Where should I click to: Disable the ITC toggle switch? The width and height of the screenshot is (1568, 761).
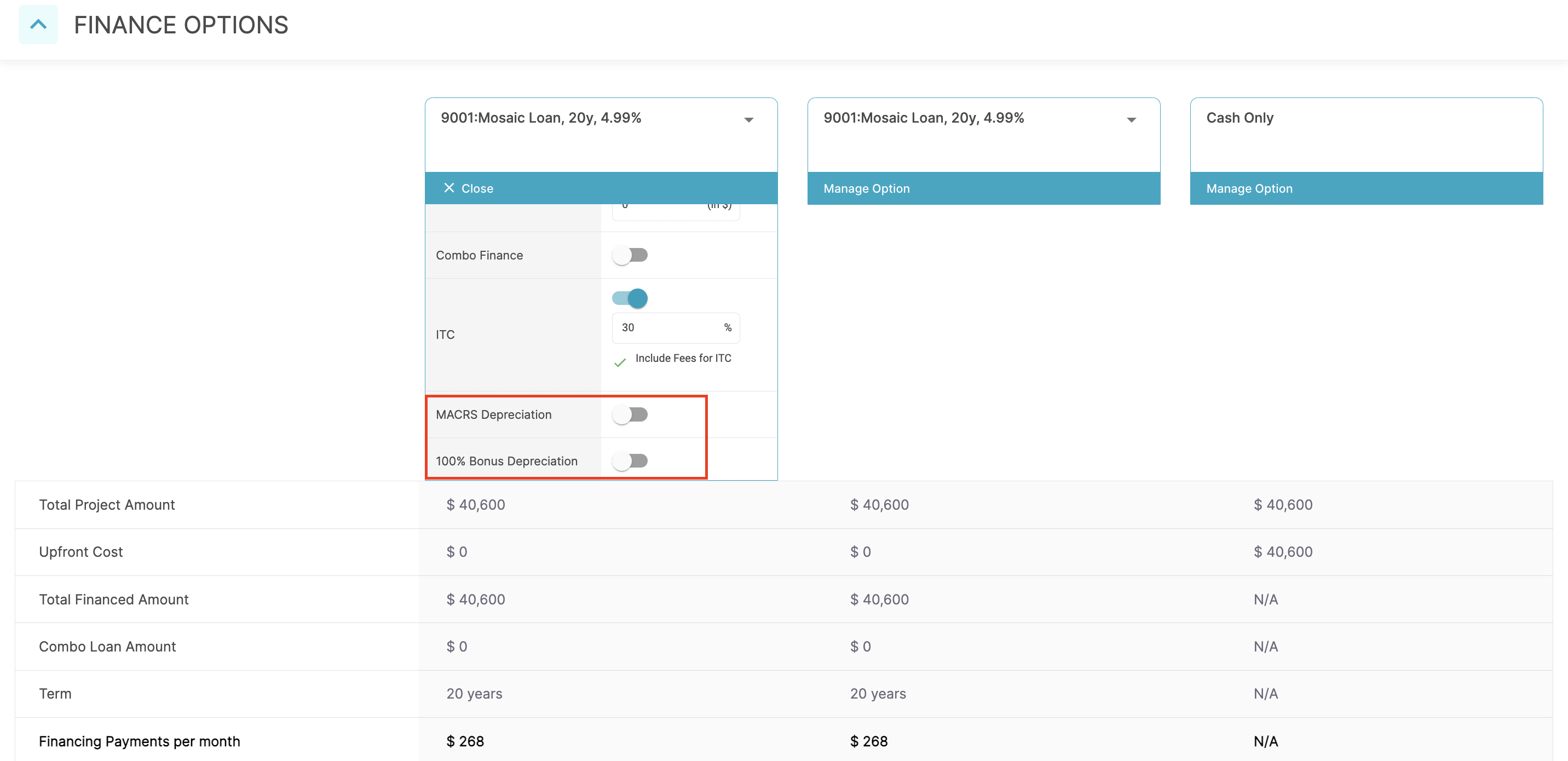pyautogui.click(x=630, y=298)
